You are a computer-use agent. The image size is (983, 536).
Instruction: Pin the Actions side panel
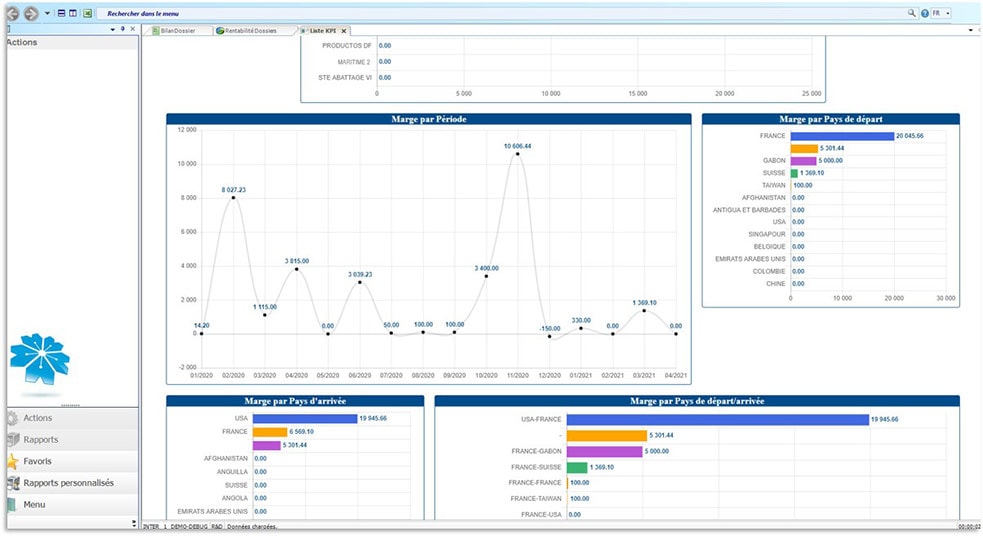[122, 30]
